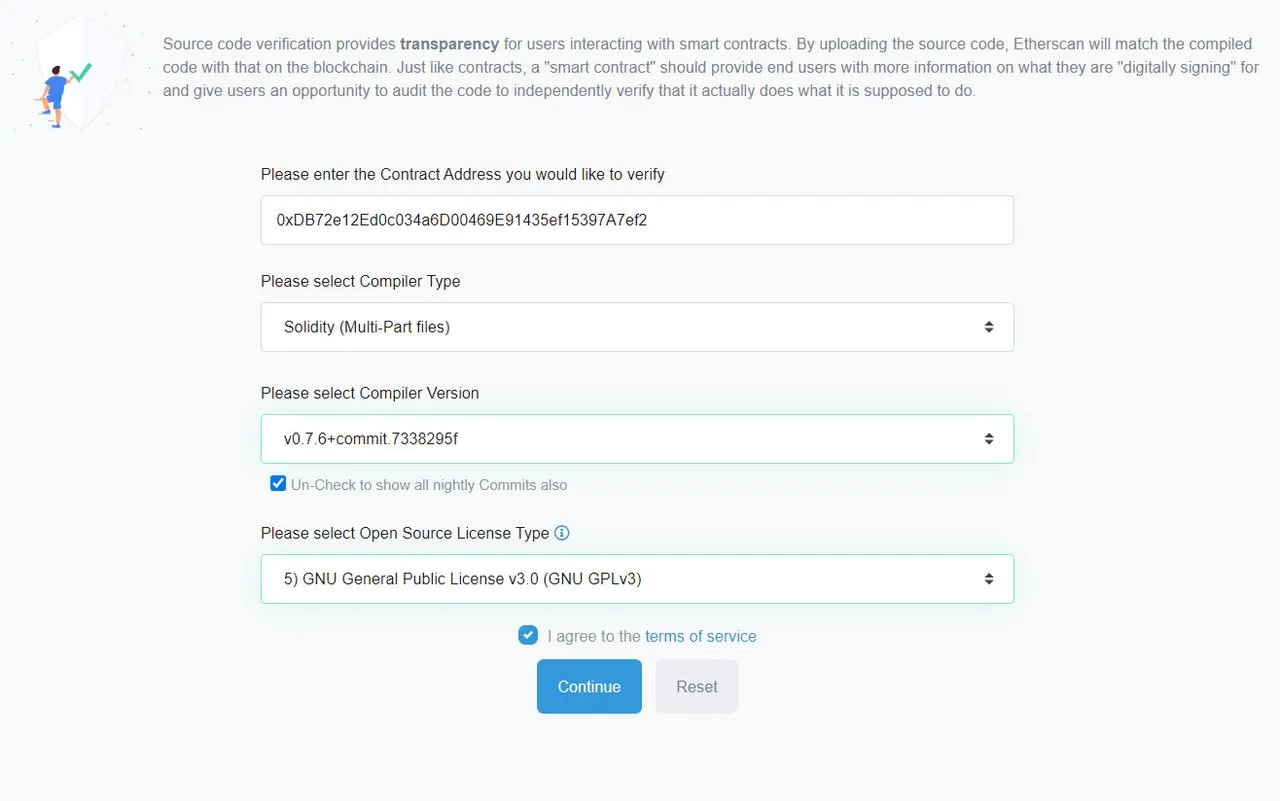
Task: Uncheck the nightly Commits checkbox
Action: pos(278,484)
